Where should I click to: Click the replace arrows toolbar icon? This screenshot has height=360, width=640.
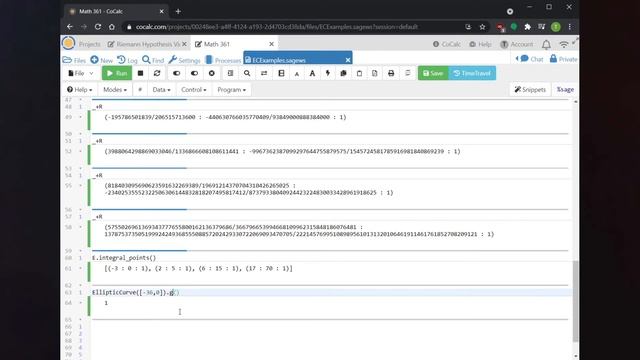pyautogui.click(x=264, y=73)
